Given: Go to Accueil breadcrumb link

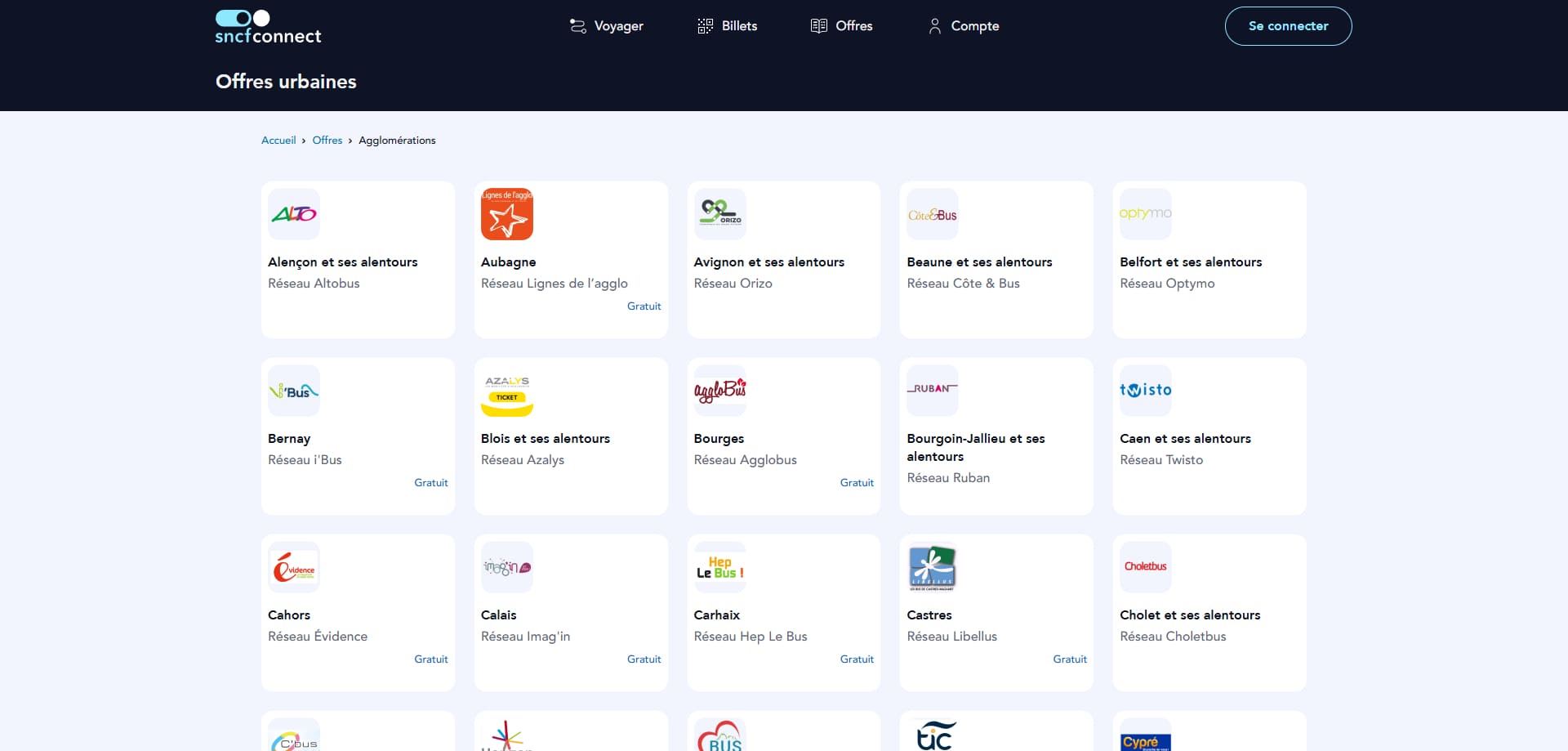Looking at the screenshot, I should [x=278, y=141].
